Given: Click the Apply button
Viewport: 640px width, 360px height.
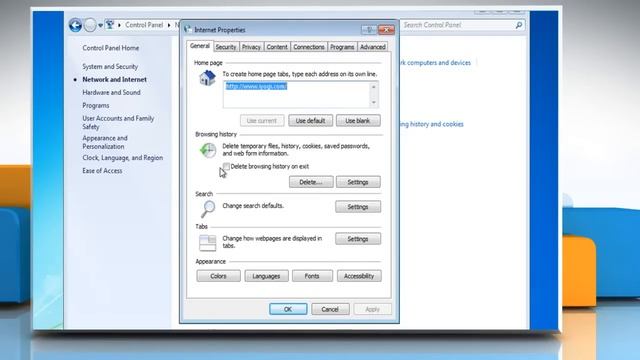Looking at the screenshot, I should tap(373, 309).
